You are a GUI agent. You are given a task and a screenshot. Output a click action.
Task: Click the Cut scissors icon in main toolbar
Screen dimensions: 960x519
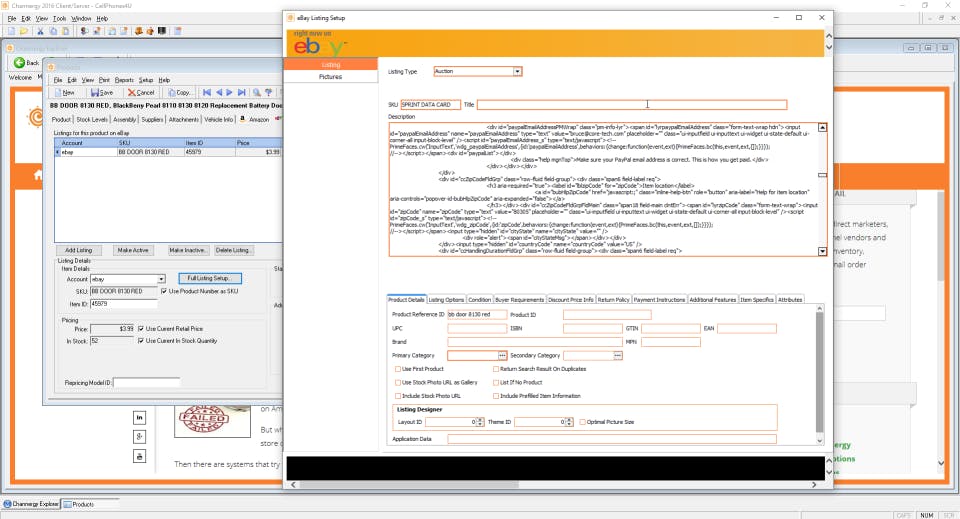pyautogui.click(x=40, y=31)
